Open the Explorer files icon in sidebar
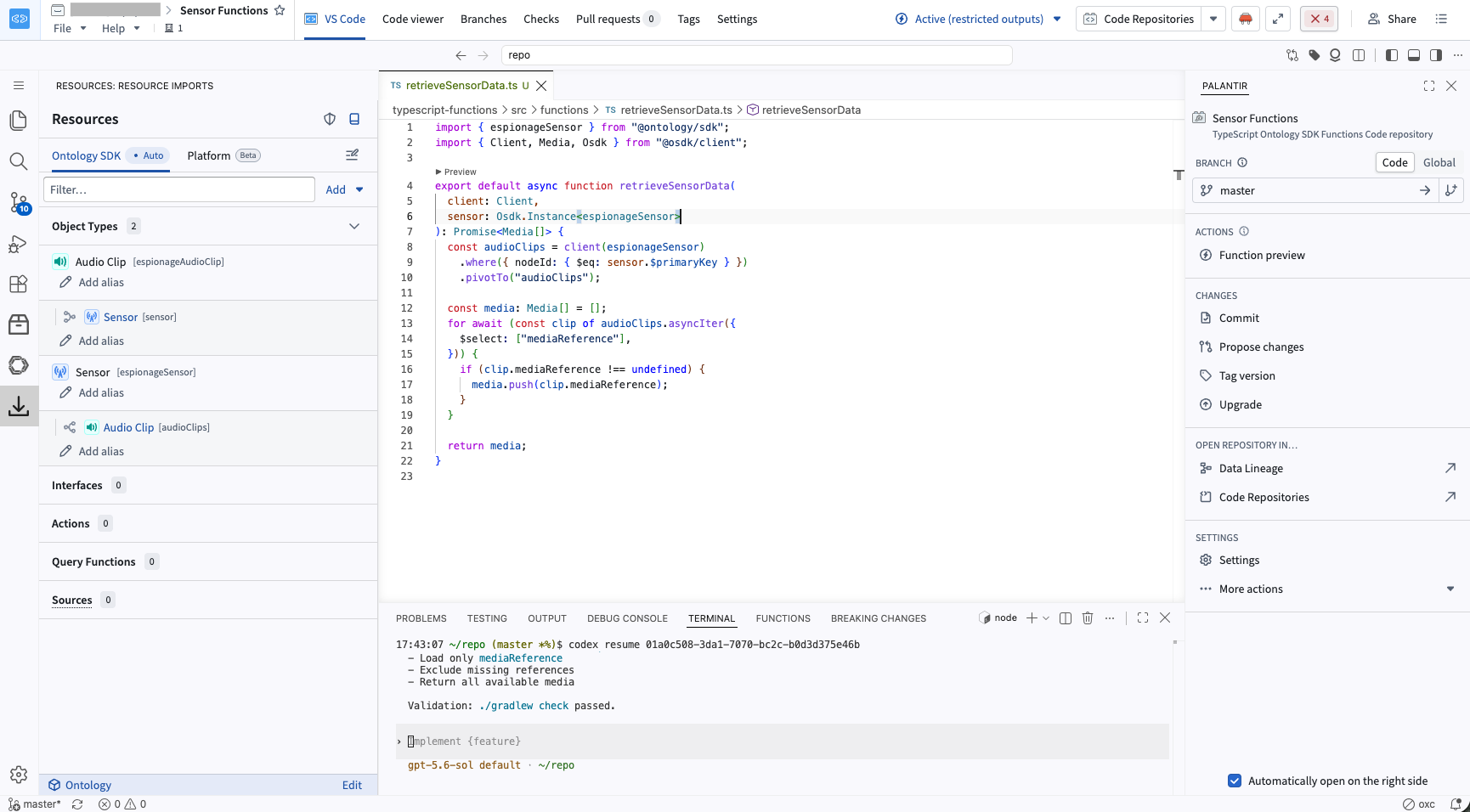This screenshot has width=1470, height=812. pos(18,121)
